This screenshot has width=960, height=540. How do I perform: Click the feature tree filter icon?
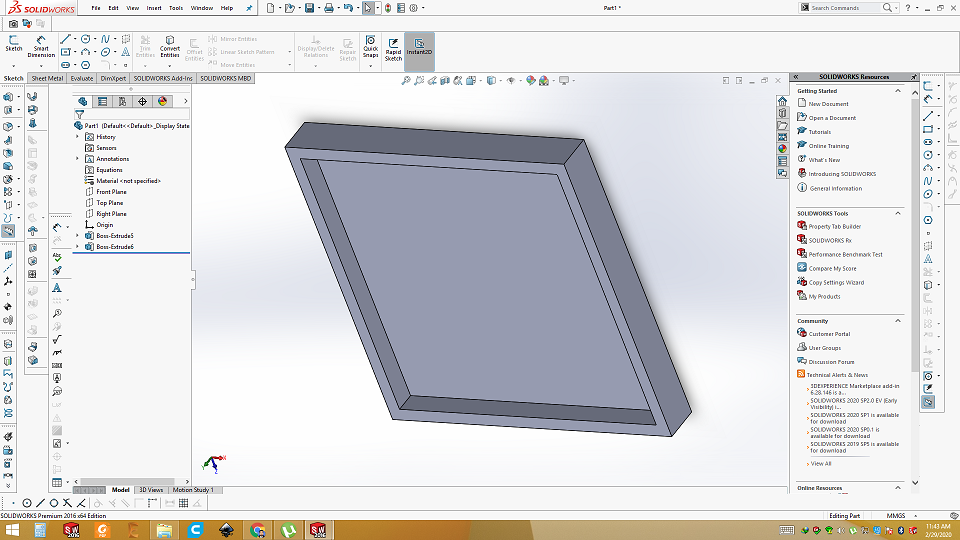click(x=80, y=114)
